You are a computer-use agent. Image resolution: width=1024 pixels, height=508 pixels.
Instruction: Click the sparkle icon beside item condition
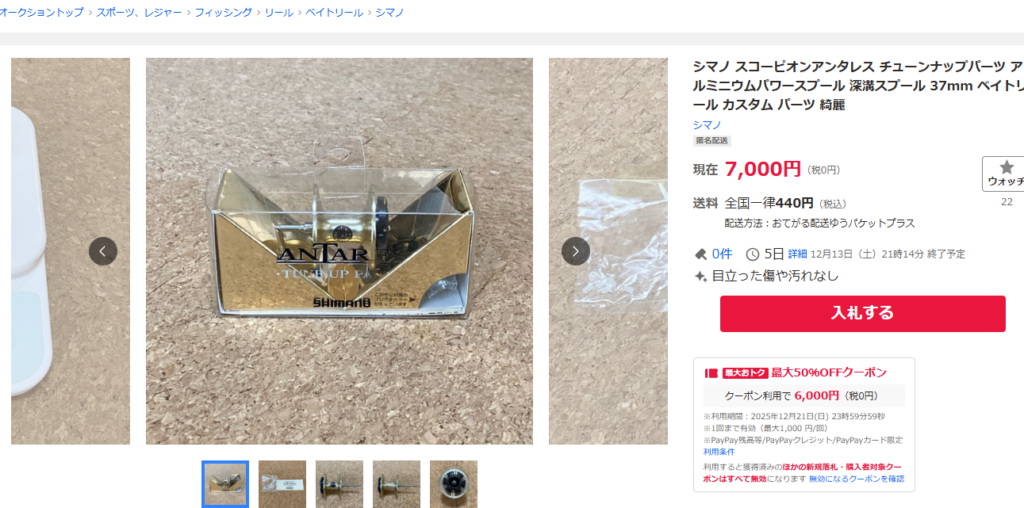tap(700, 276)
